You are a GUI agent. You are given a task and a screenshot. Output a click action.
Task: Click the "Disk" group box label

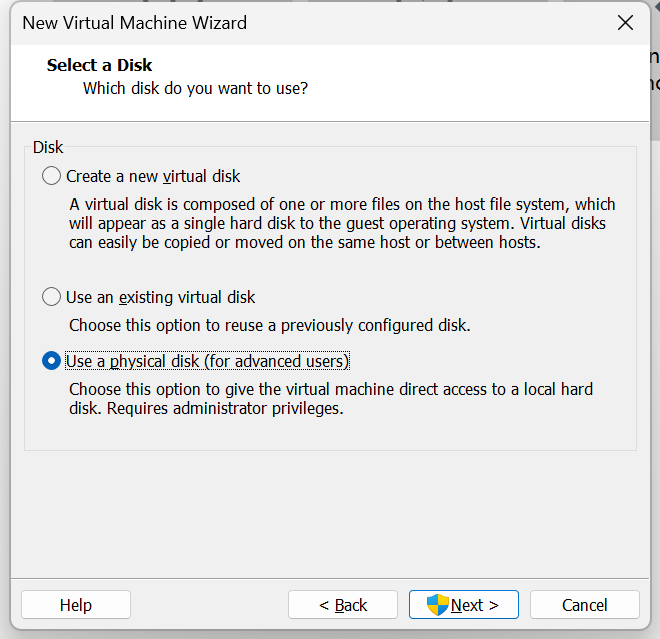pos(48,147)
